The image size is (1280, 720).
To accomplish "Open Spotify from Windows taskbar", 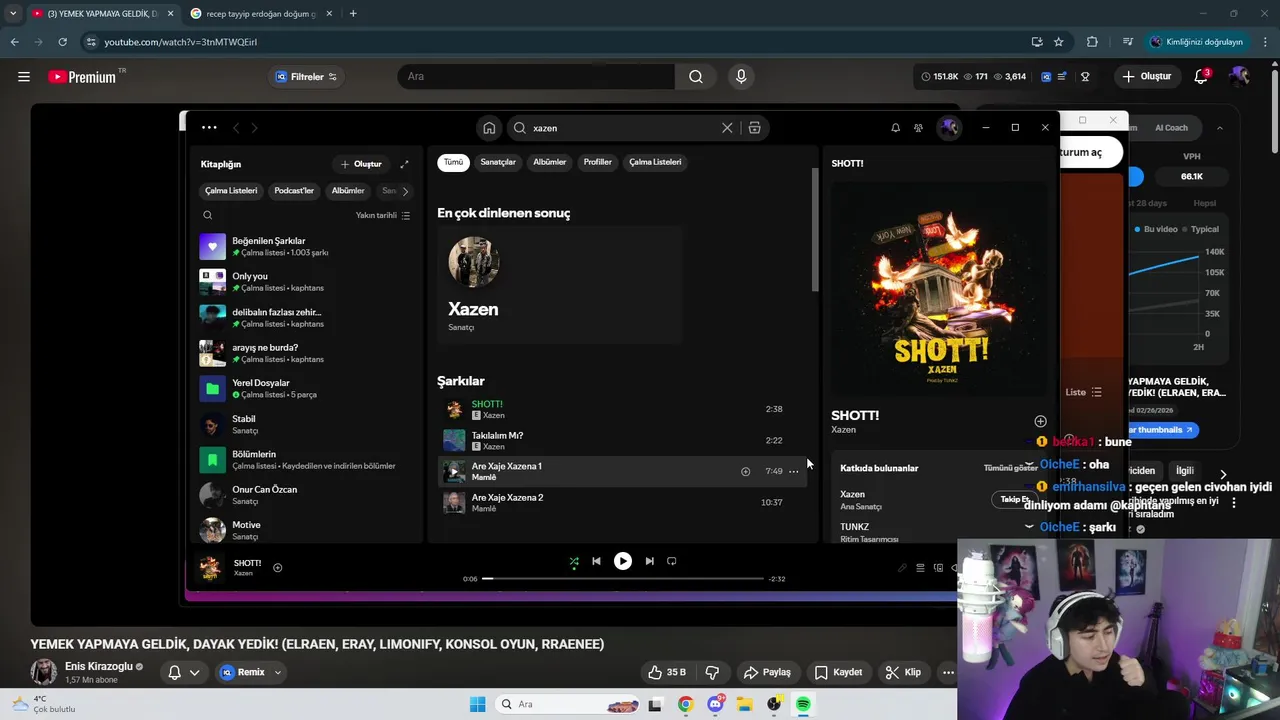I will [x=803, y=704].
